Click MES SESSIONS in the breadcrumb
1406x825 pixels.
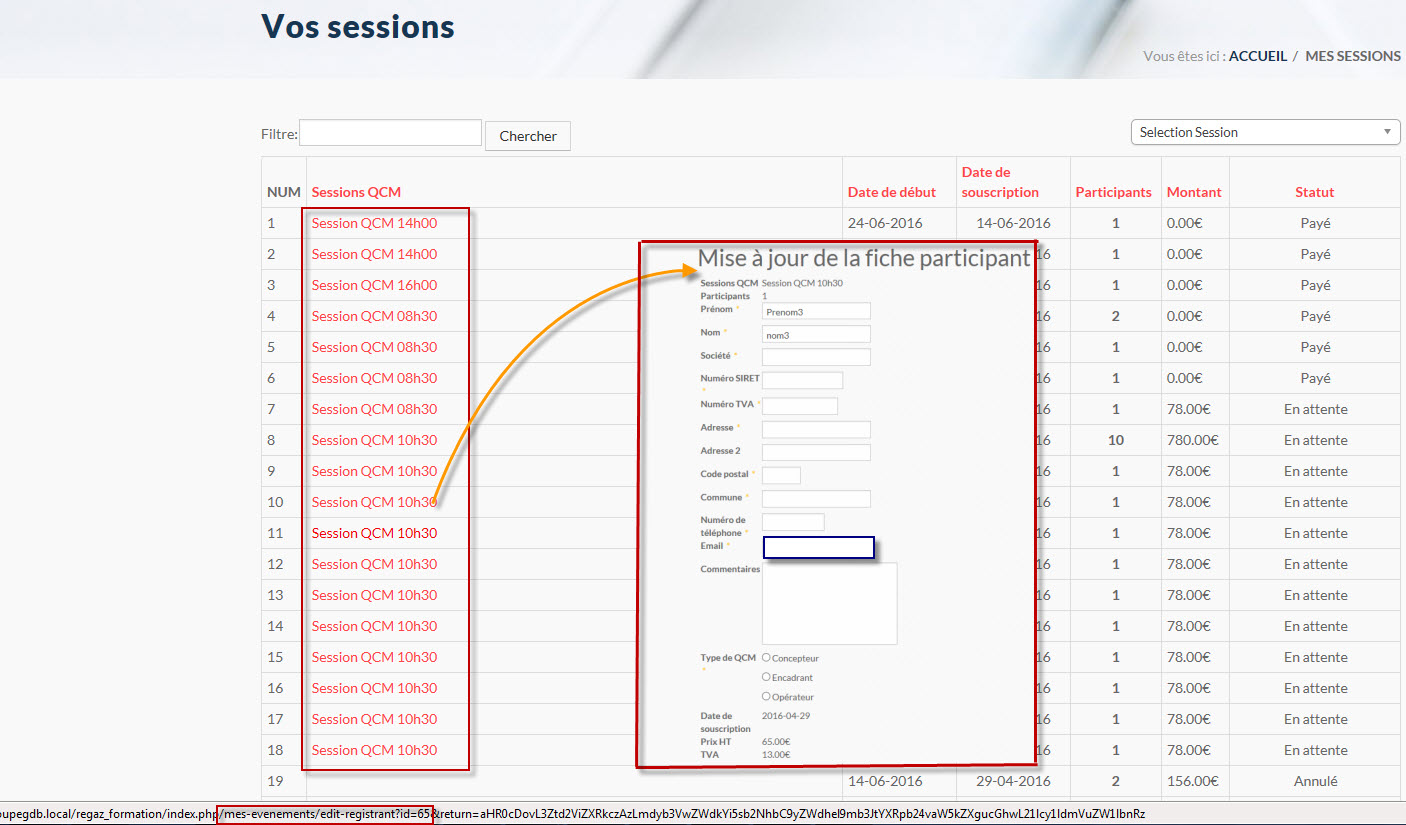[1352, 56]
